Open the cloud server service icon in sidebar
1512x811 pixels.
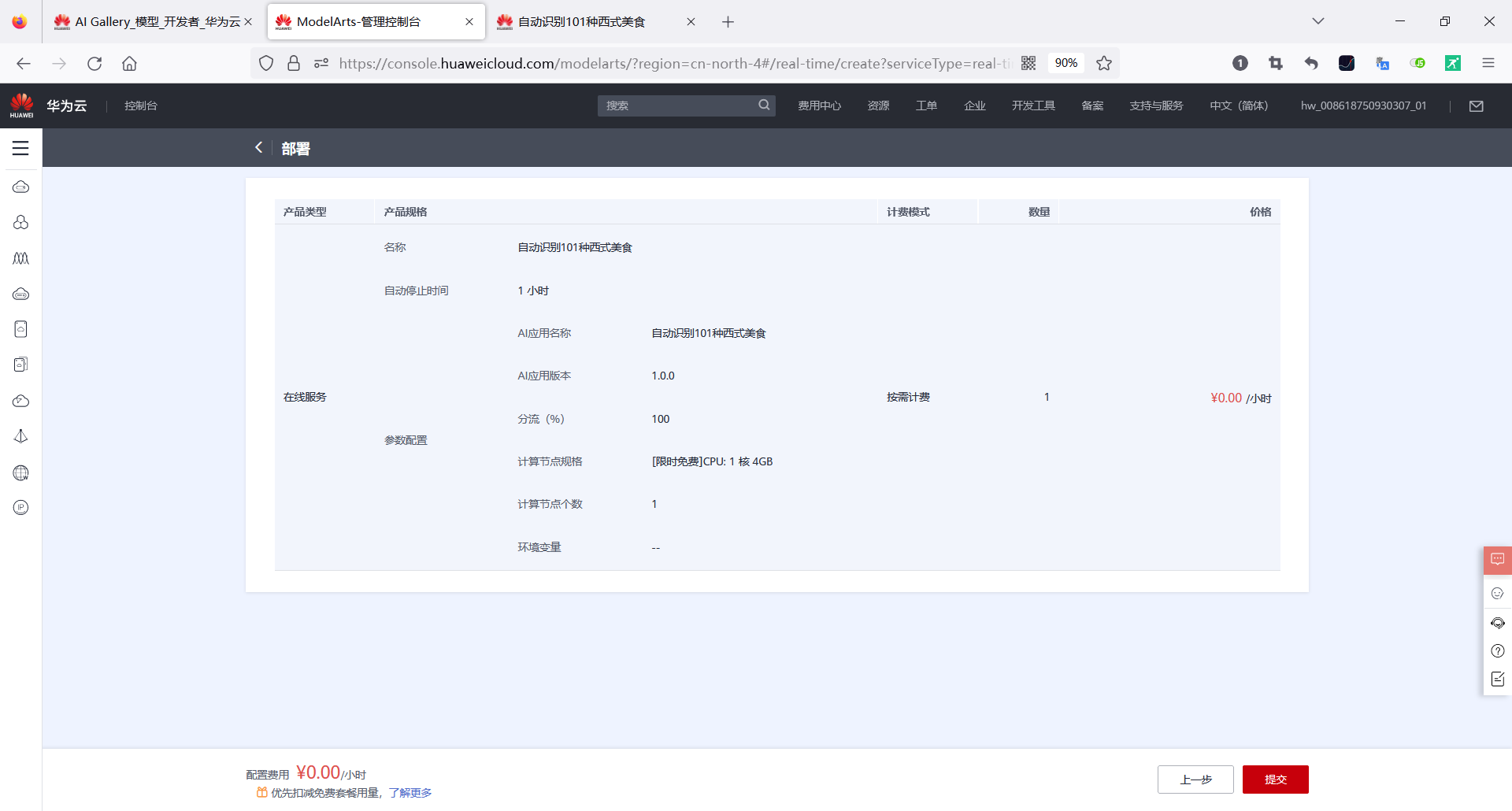(20, 187)
